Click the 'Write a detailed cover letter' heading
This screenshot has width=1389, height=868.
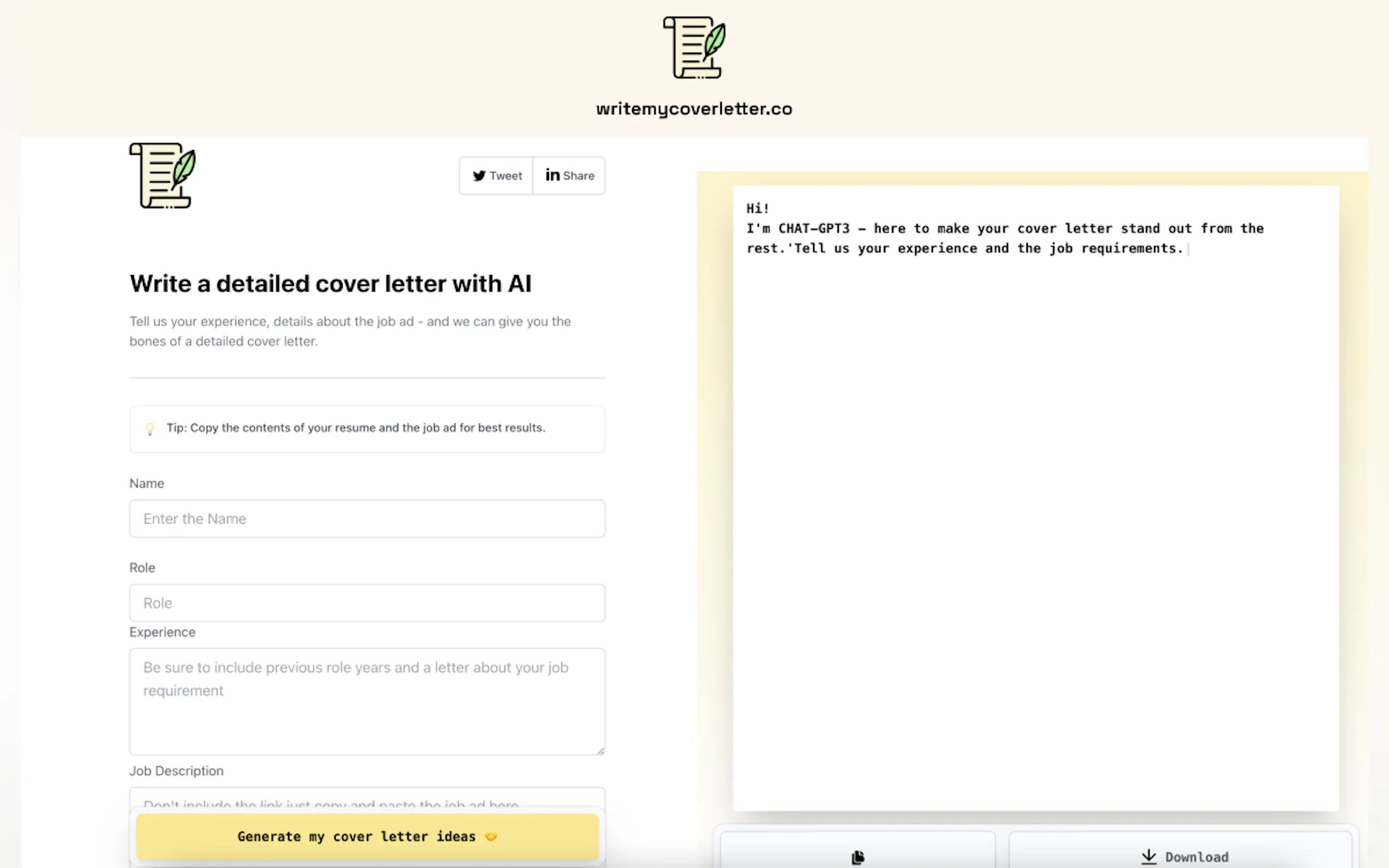[x=330, y=284]
